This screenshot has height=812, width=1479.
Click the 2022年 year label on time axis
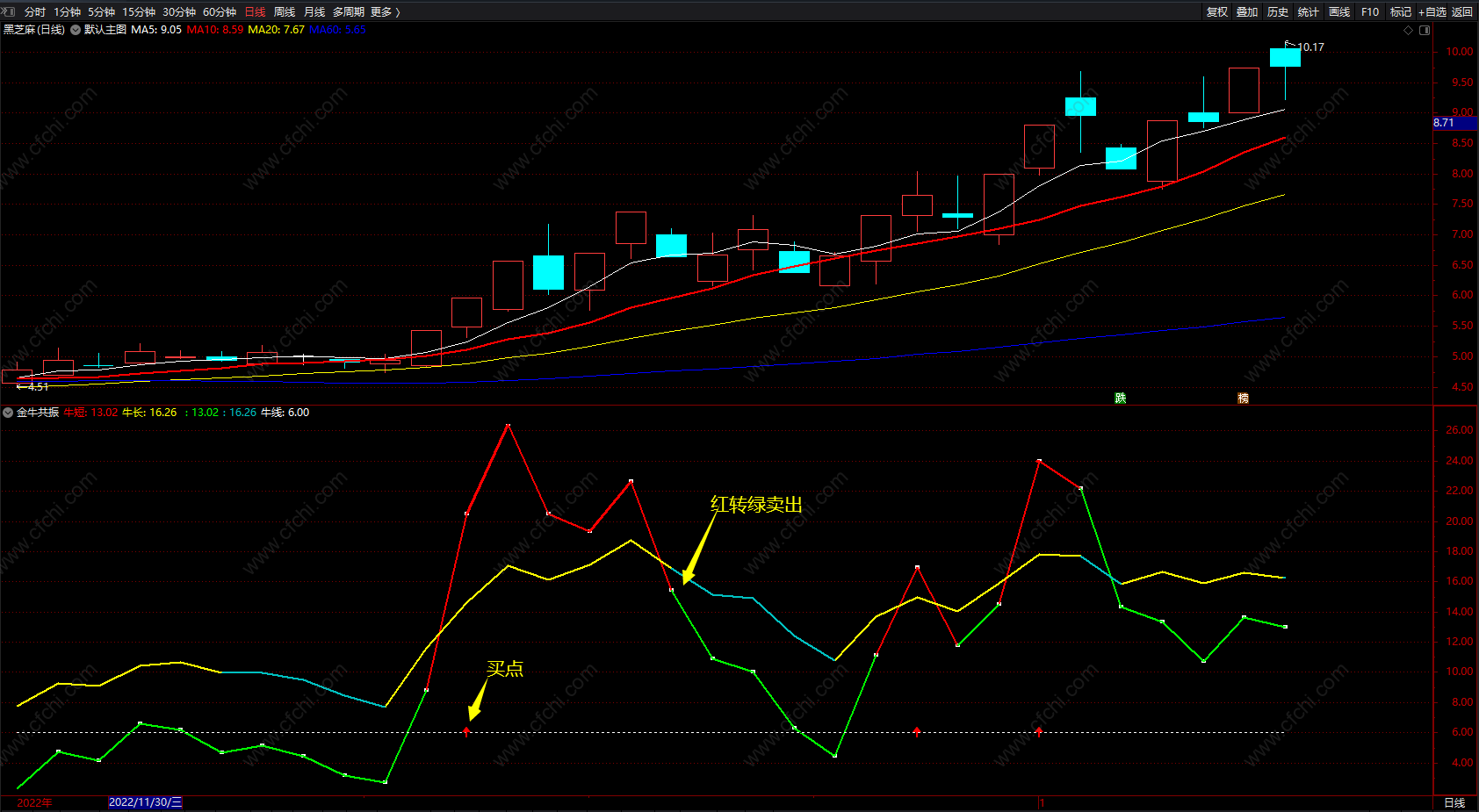35,803
